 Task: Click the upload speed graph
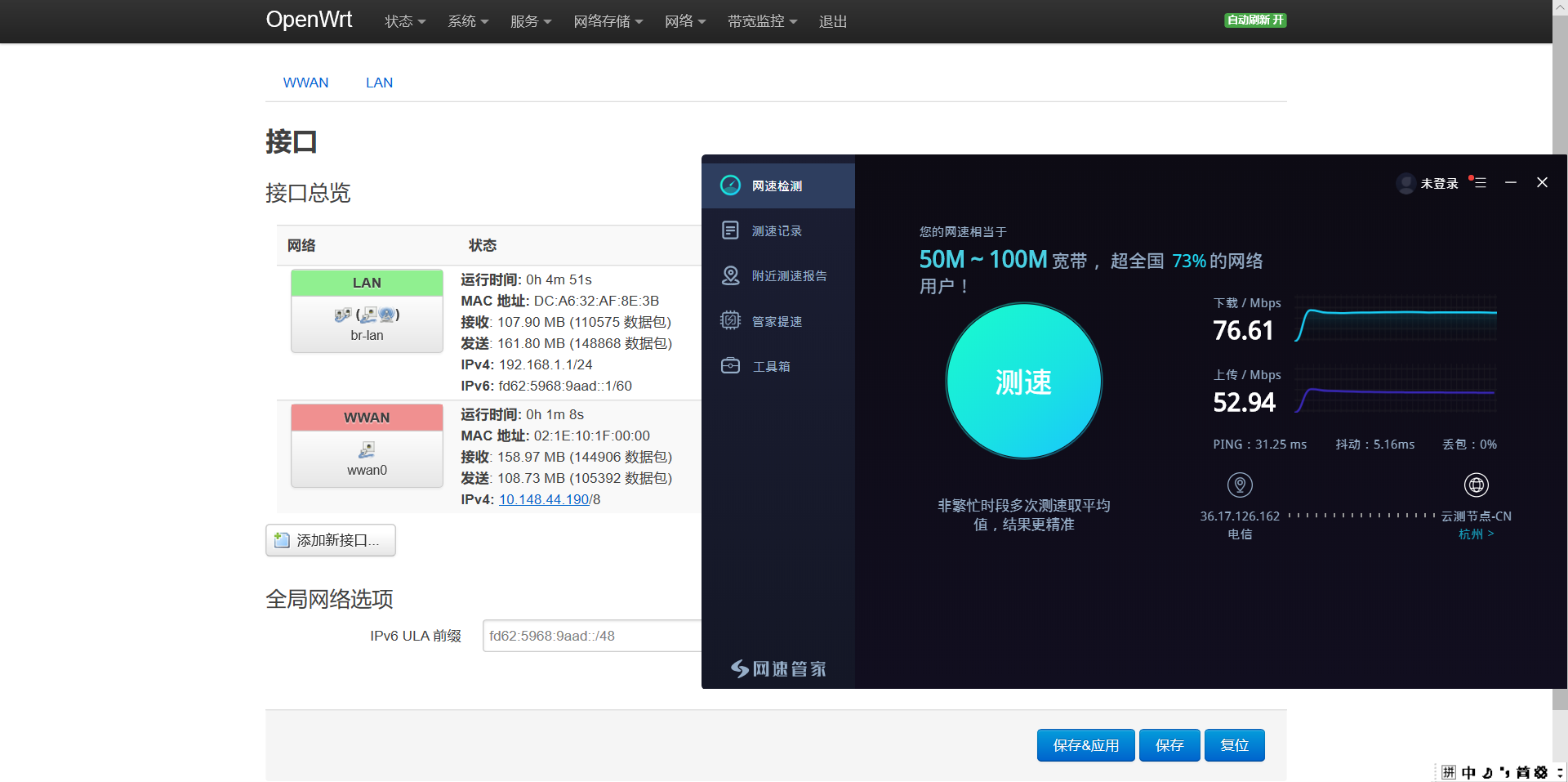coord(1396,391)
